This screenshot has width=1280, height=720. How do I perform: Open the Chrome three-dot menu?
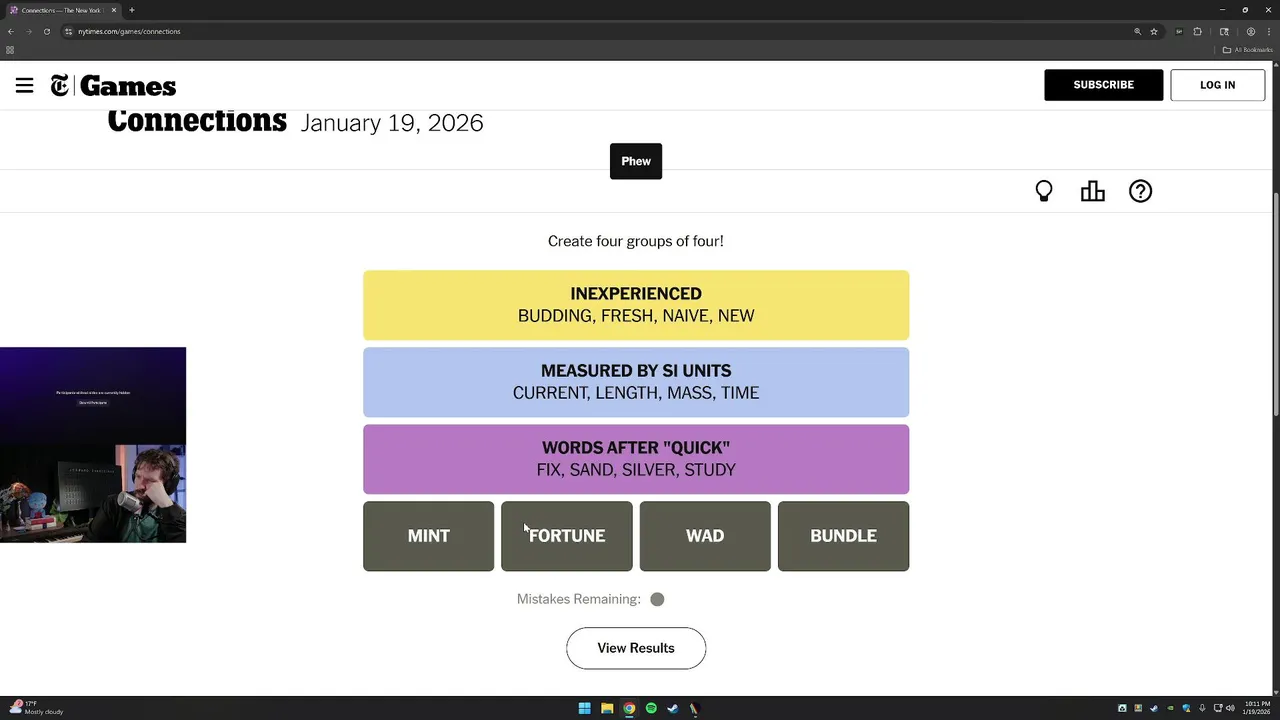[x=1268, y=31]
